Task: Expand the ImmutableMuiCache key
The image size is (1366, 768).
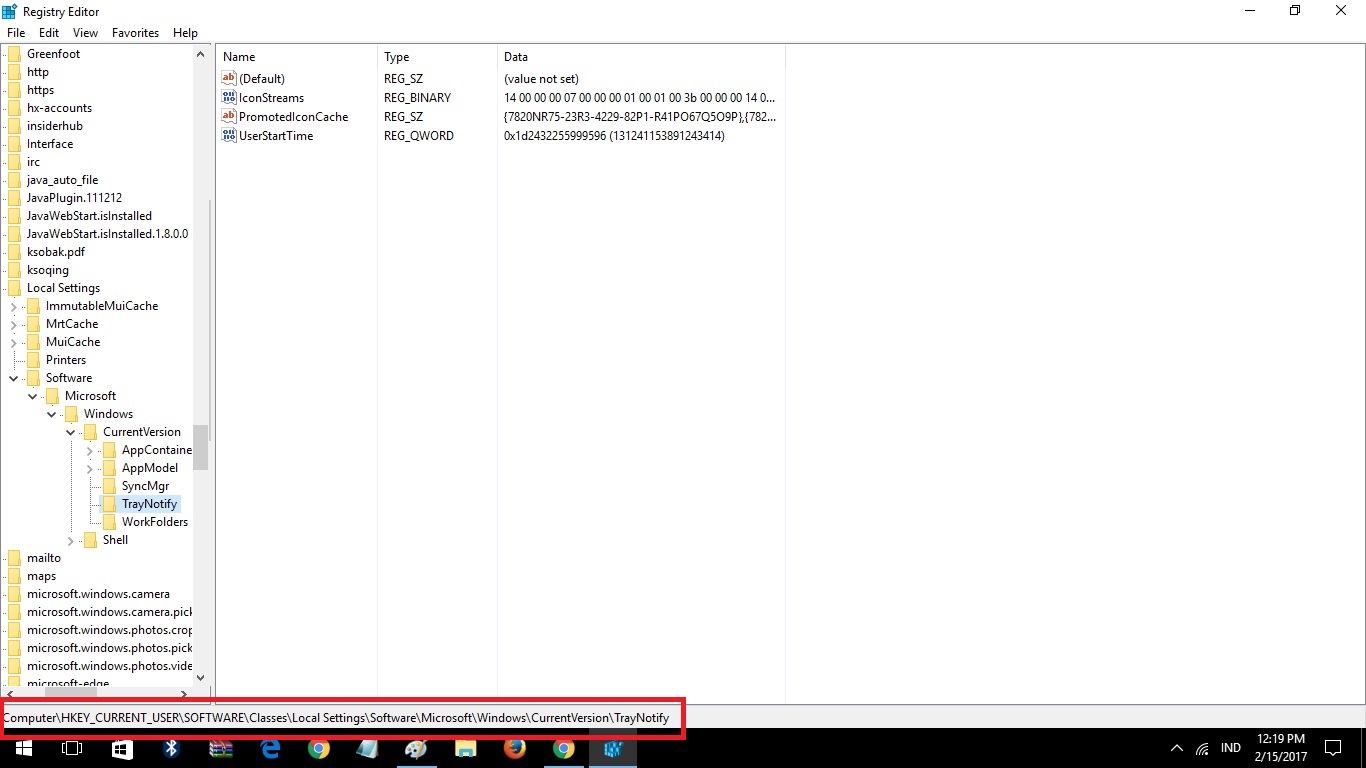Action: point(13,306)
